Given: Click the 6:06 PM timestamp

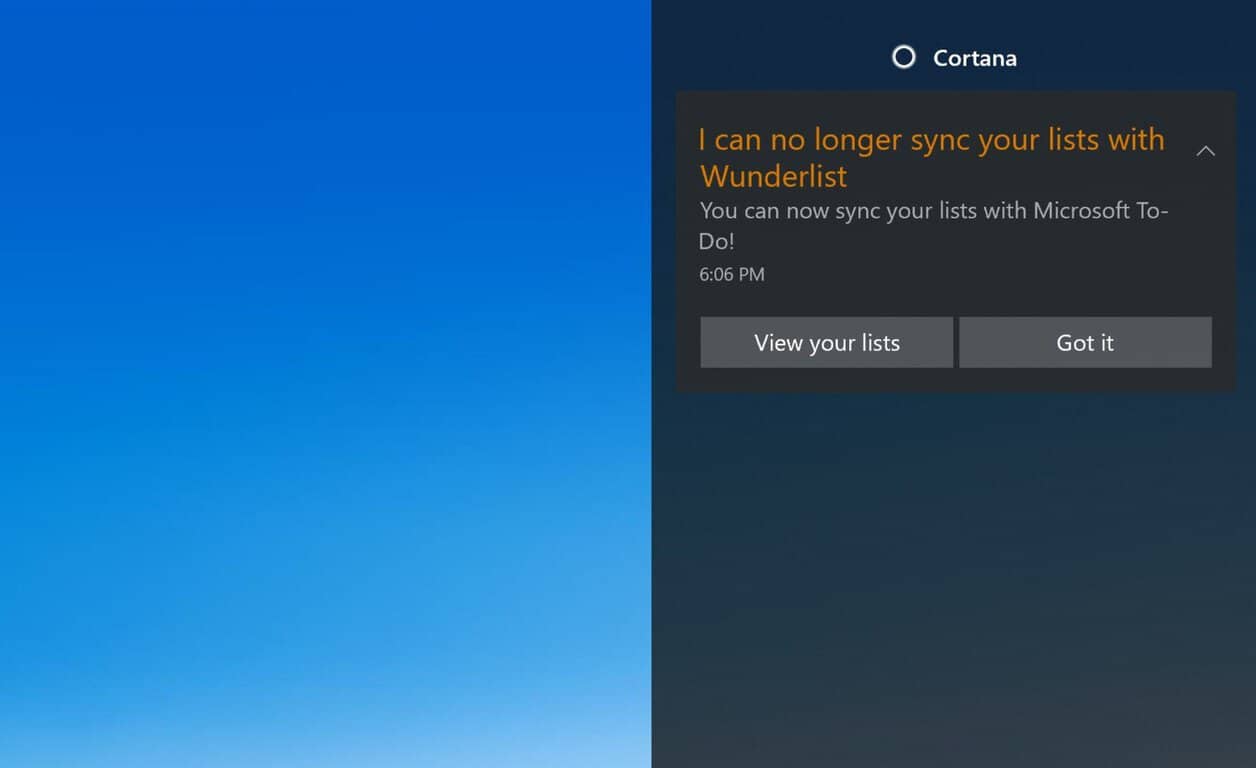Looking at the screenshot, I should [732, 274].
